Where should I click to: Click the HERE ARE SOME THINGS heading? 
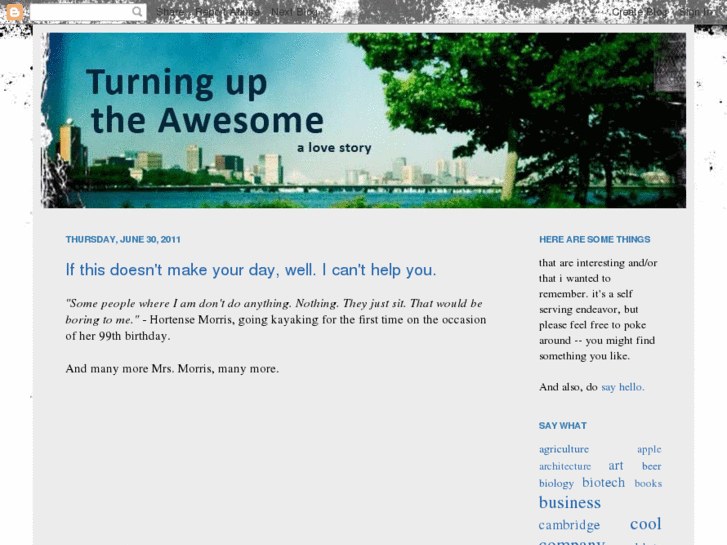[x=594, y=239]
